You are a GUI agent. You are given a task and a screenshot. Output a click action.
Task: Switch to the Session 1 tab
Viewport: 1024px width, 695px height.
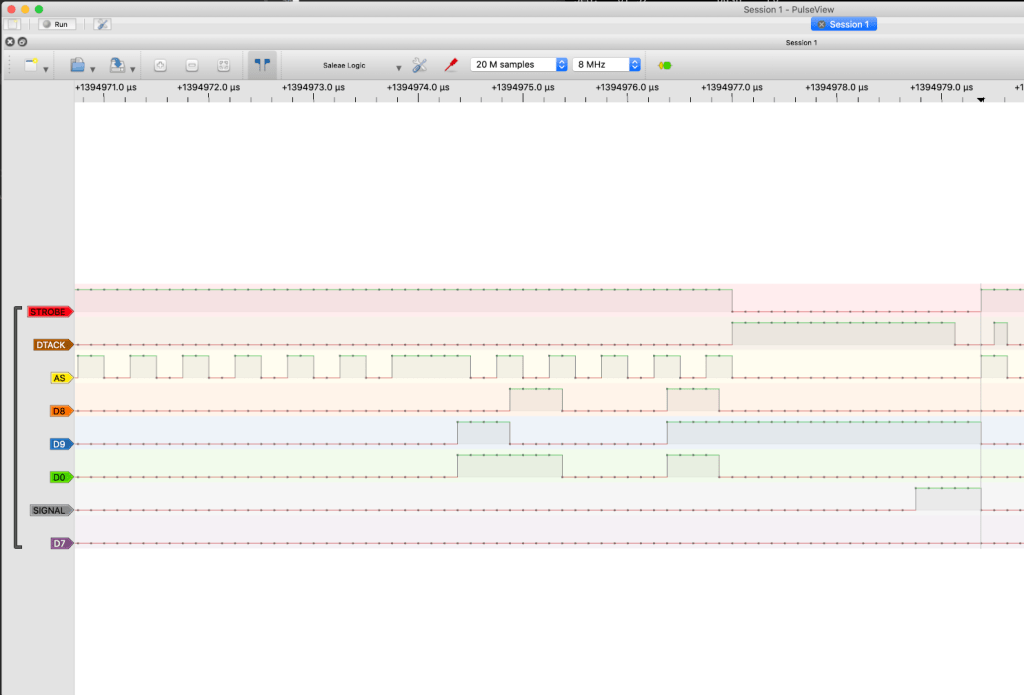click(x=849, y=24)
